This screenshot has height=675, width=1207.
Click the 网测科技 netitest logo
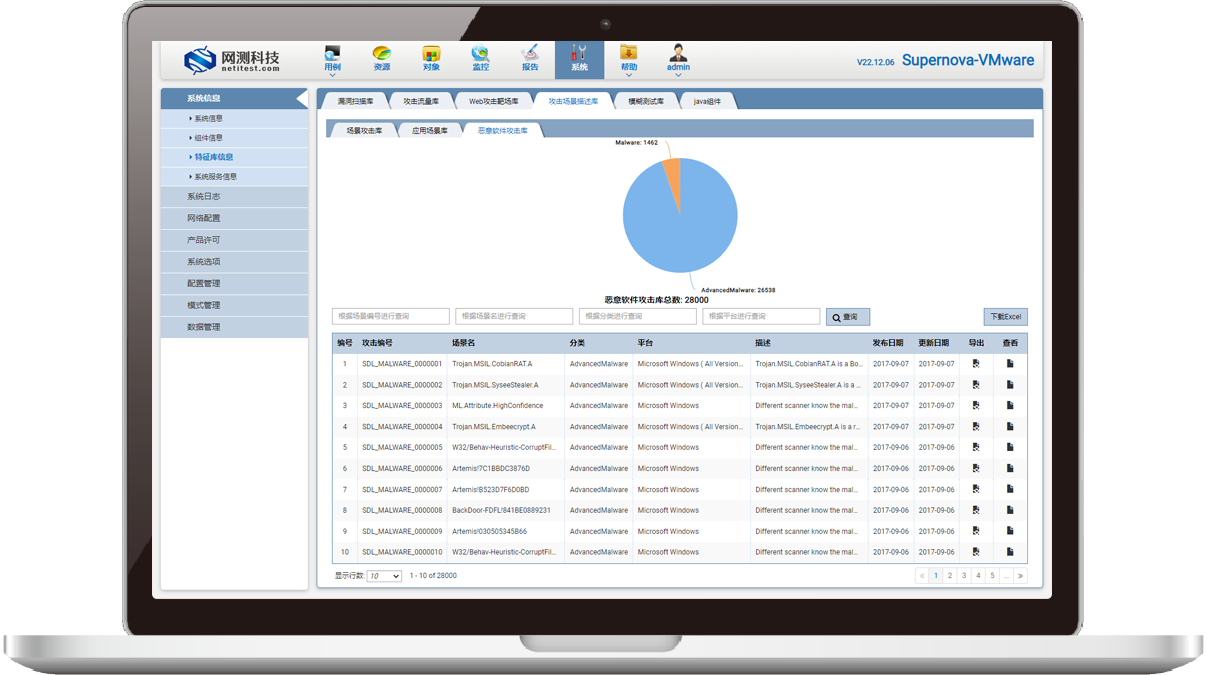click(x=232, y=60)
